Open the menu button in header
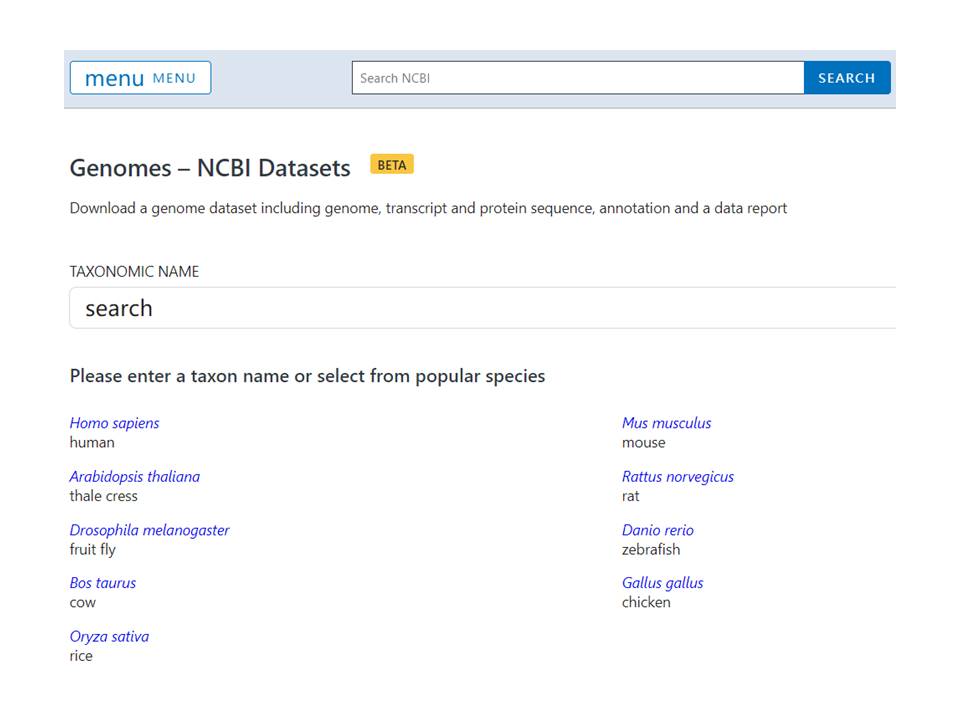The height and width of the screenshot is (720, 960). [140, 78]
